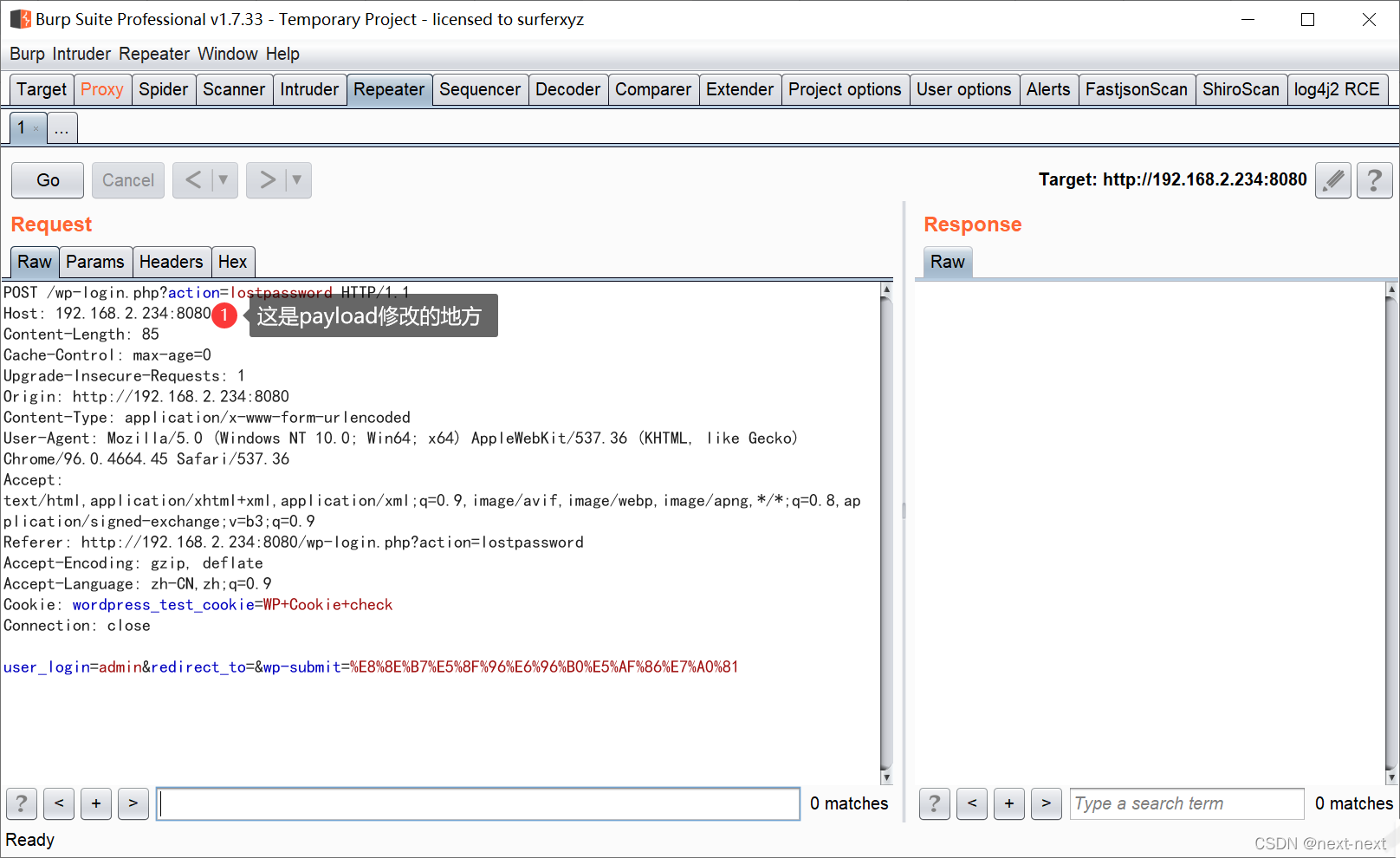Switch to the Target tab
This screenshot has height=858, width=1400.
pos(42,89)
